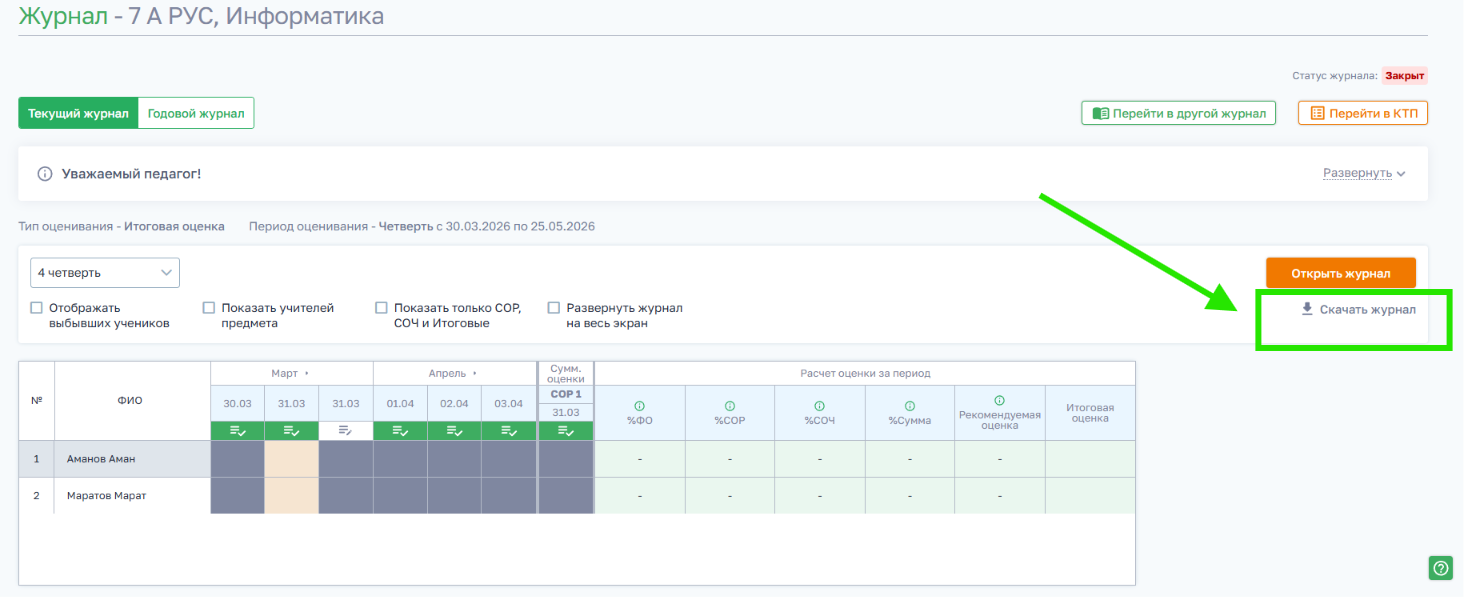Open the 4 четверть dropdown

coord(104,272)
